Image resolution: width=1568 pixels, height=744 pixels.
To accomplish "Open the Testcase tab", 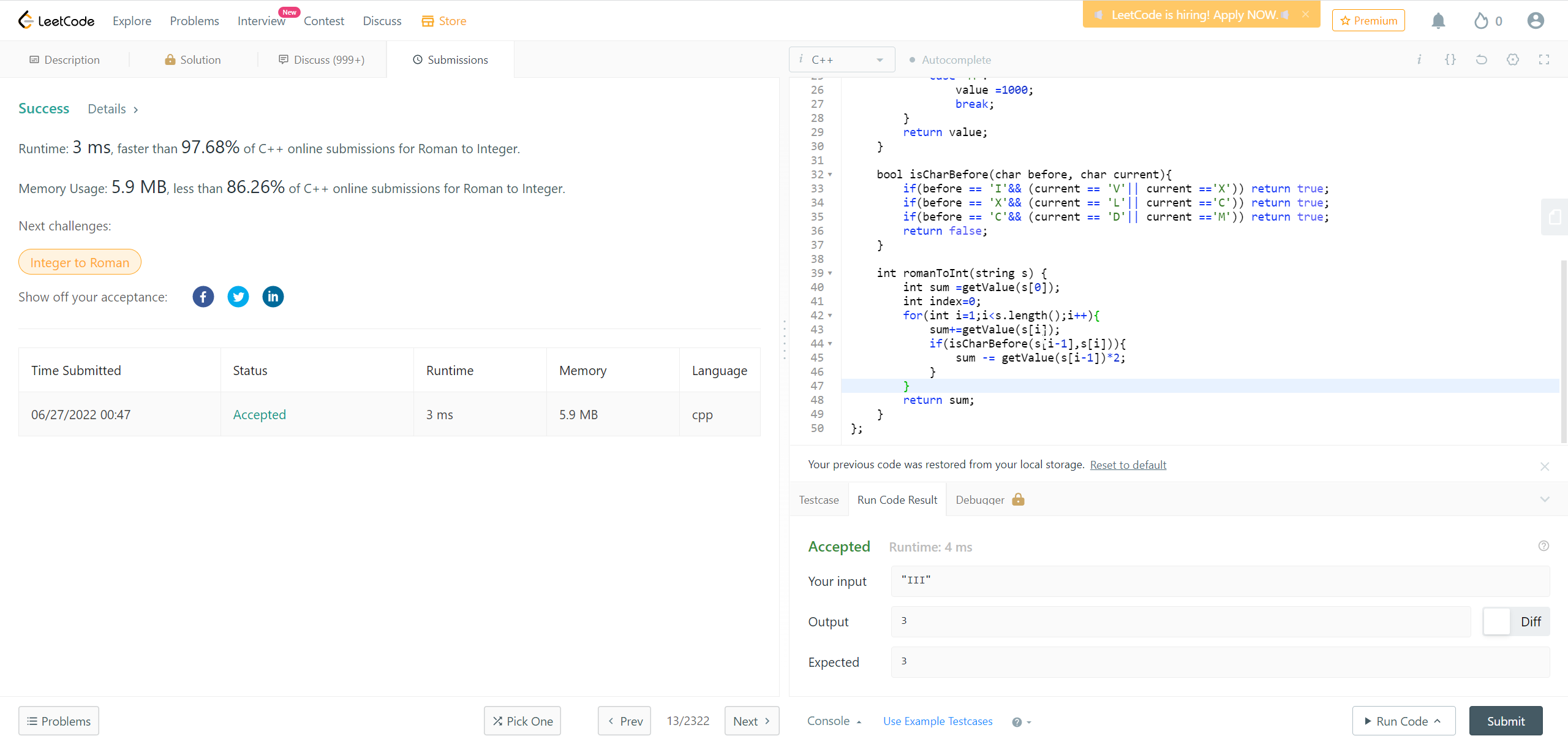I will [x=819, y=499].
